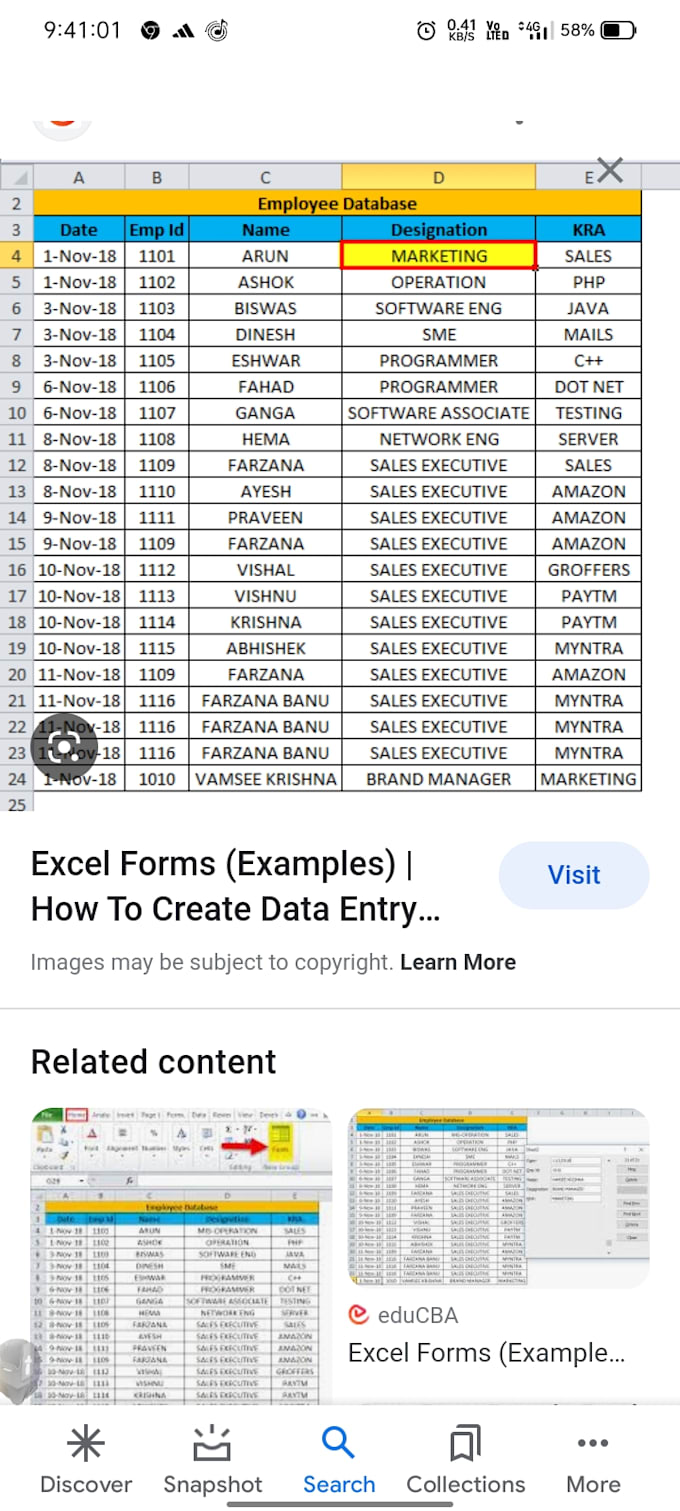Tap the Chrome notification icon in status bar
Viewport: 680px width, 1511px height.
pyautogui.click(x=150, y=31)
